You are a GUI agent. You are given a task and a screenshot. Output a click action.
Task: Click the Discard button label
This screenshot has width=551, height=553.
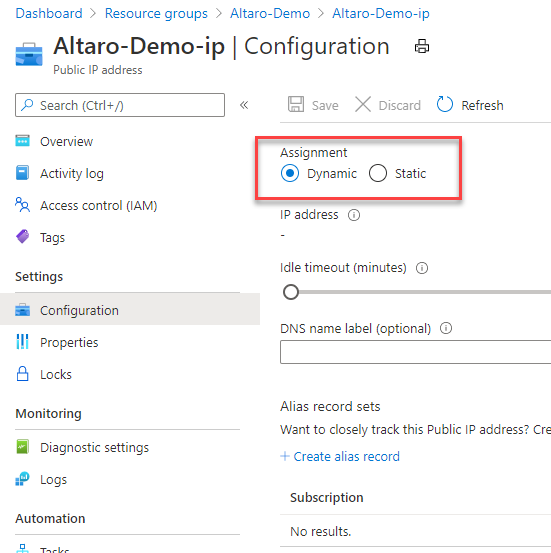400,105
